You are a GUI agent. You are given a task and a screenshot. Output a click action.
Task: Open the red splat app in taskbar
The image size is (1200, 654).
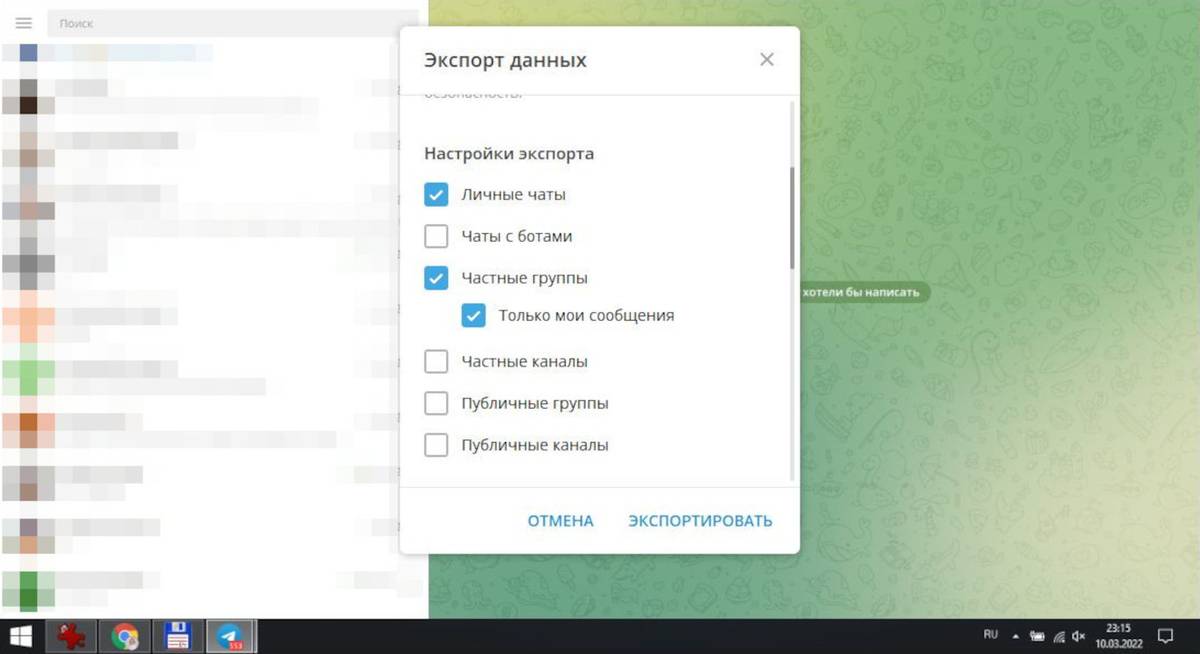click(71, 636)
